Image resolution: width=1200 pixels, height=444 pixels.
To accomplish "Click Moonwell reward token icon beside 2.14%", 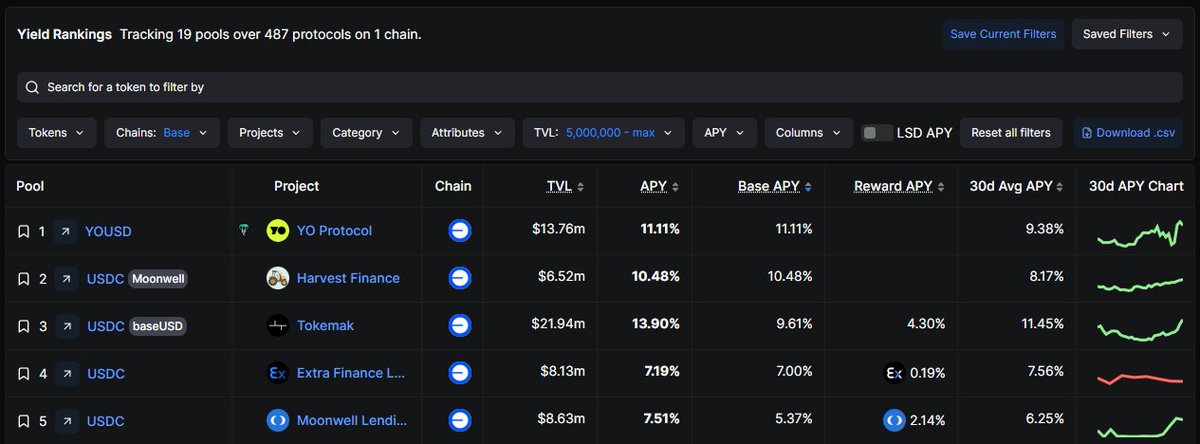I will (894, 420).
